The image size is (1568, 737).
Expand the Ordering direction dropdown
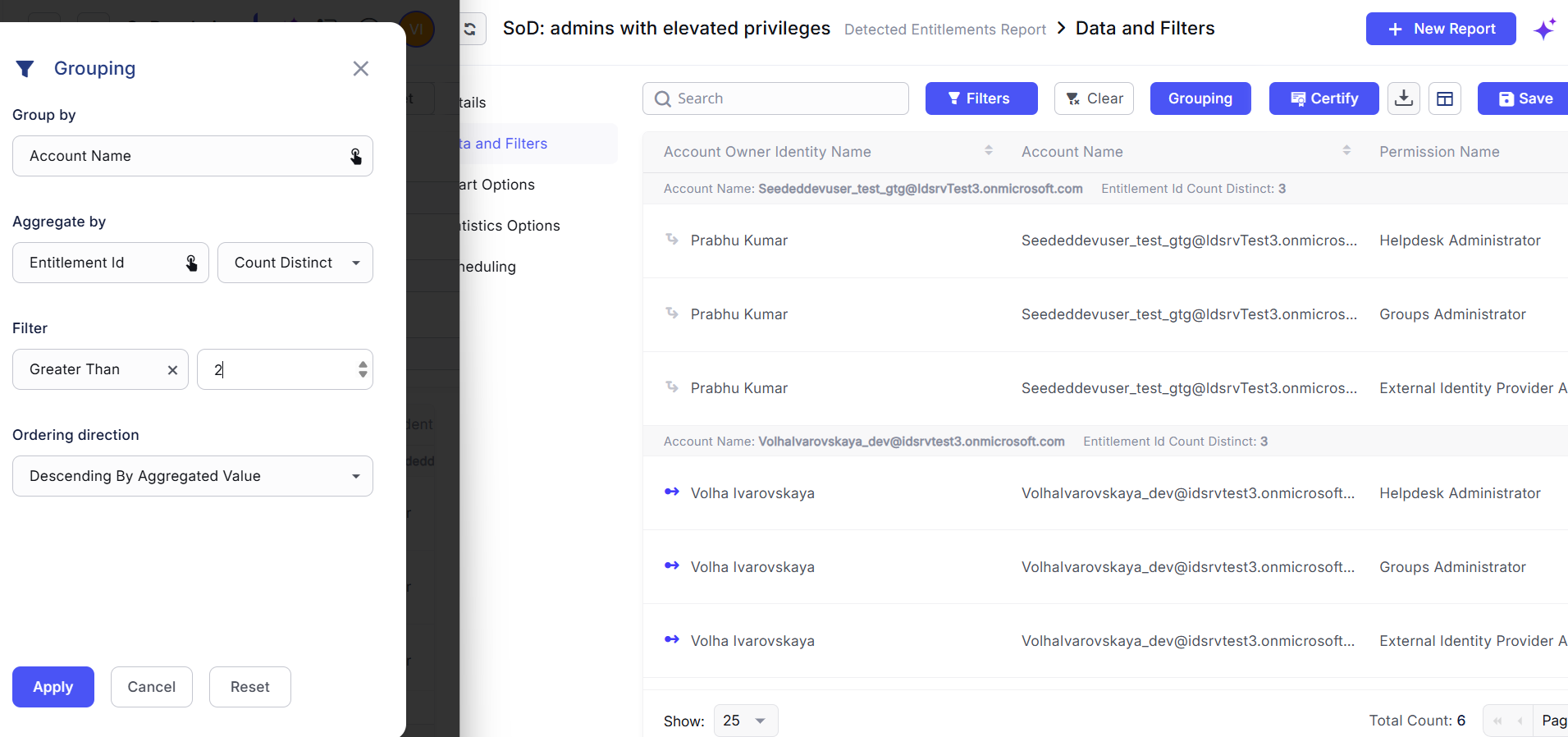coord(193,476)
